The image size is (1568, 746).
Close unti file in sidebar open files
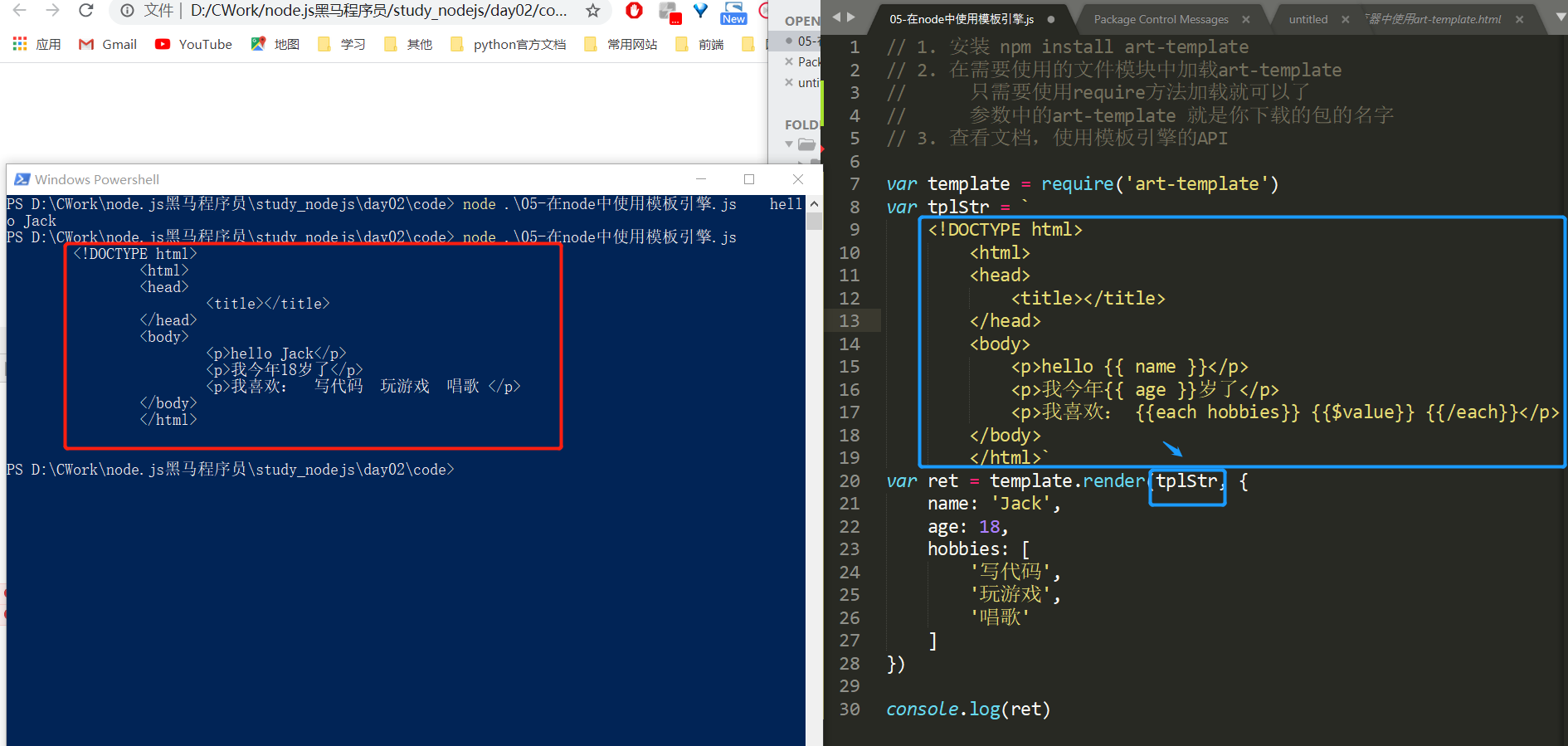click(789, 82)
